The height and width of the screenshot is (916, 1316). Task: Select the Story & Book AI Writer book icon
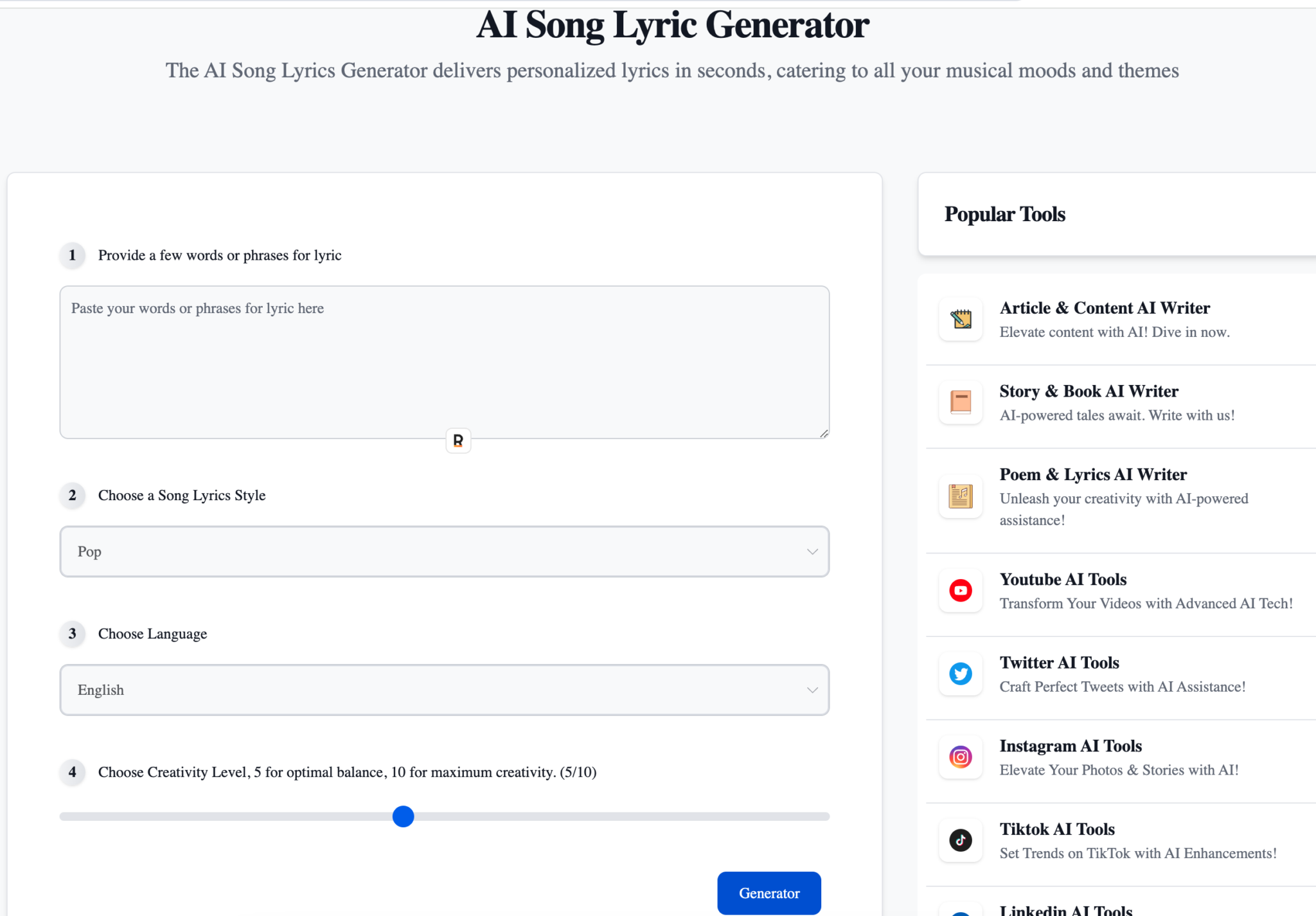pos(960,402)
